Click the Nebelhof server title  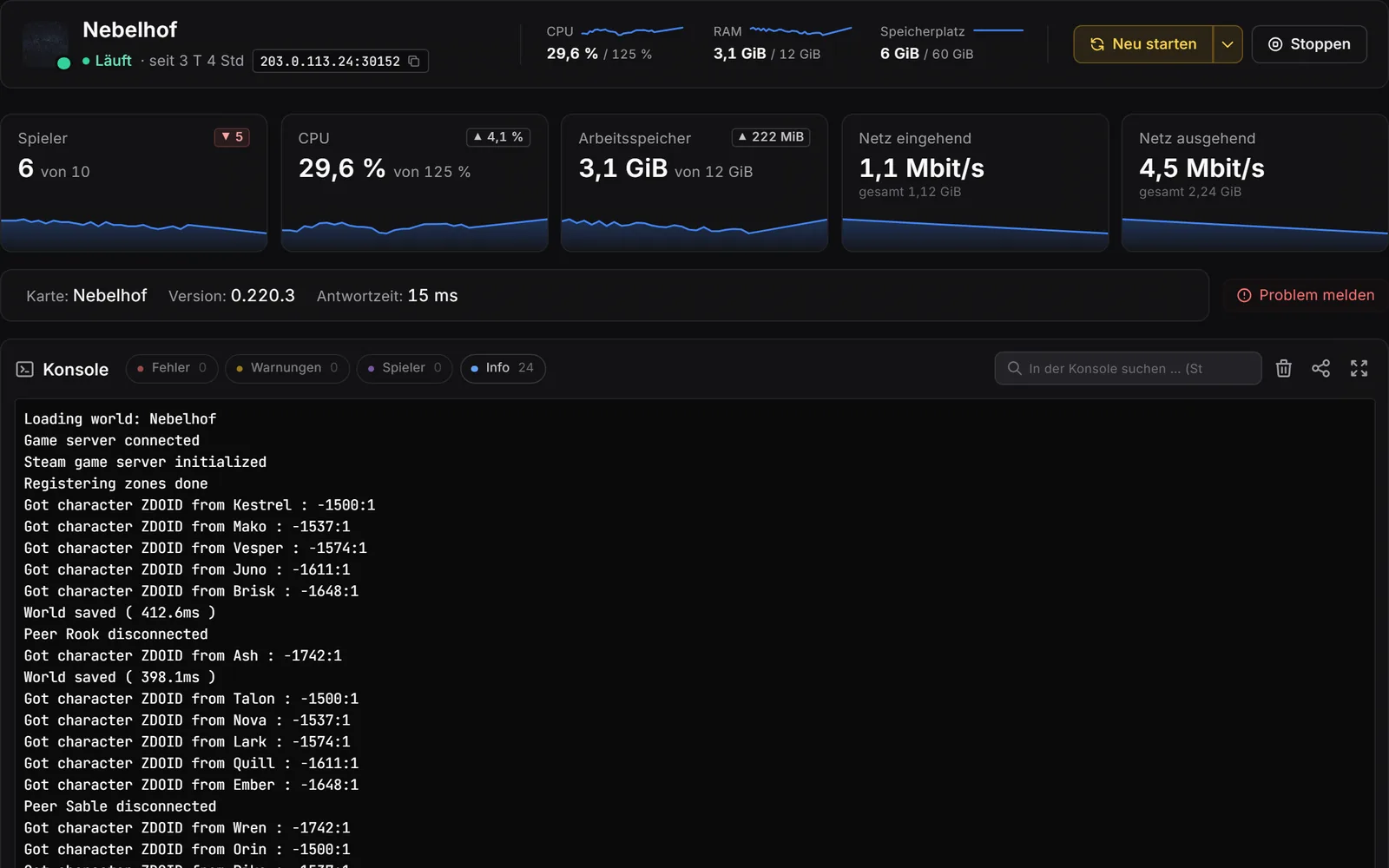(129, 30)
